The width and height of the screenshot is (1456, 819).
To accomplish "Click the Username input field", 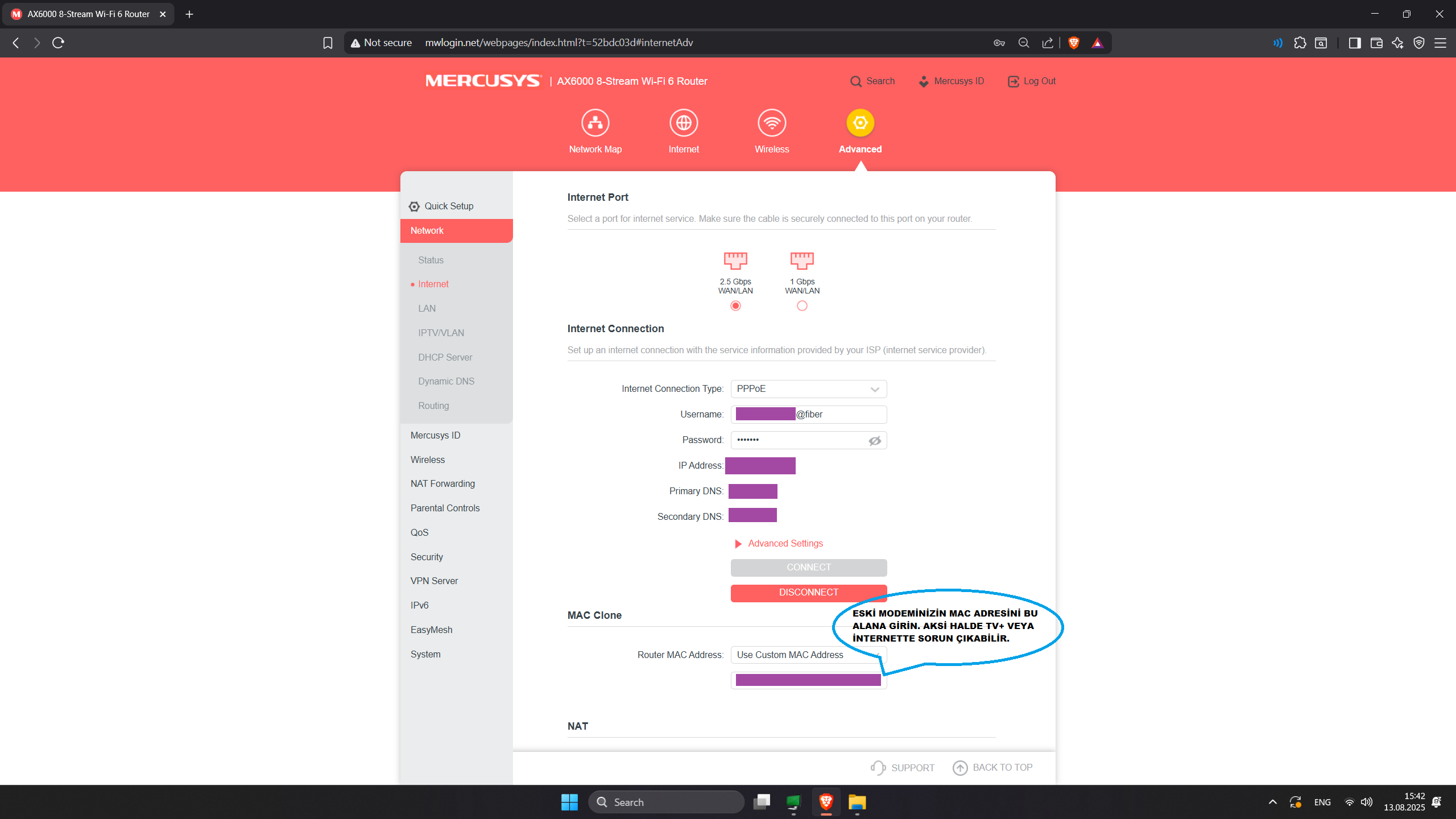I will point(808,415).
